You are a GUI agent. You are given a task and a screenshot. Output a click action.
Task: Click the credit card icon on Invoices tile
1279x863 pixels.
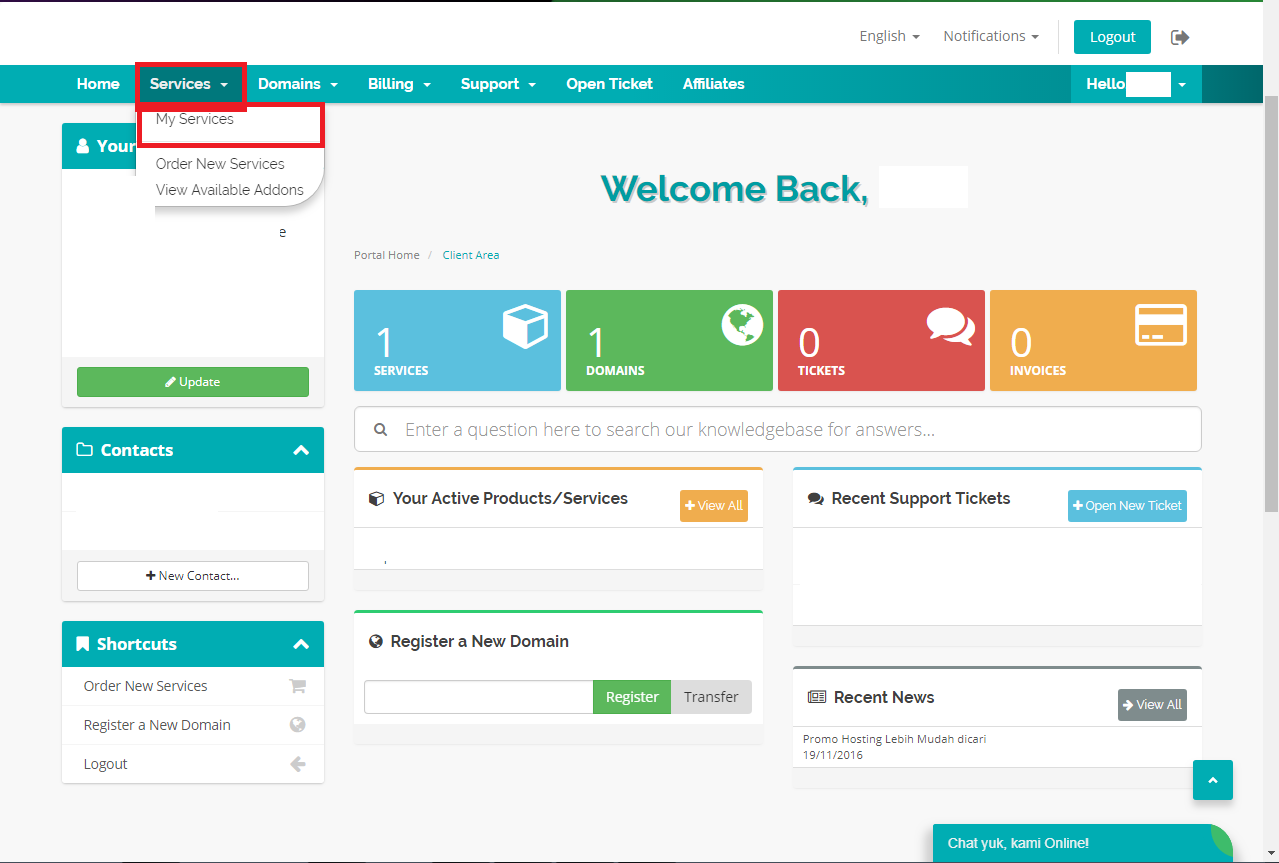(x=1161, y=325)
